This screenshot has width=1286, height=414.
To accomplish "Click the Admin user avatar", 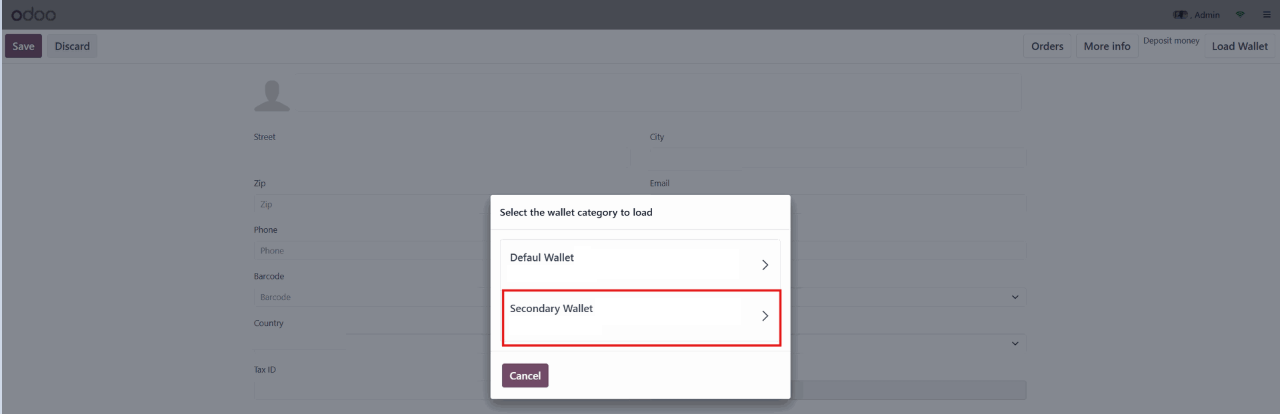I will coord(1180,15).
